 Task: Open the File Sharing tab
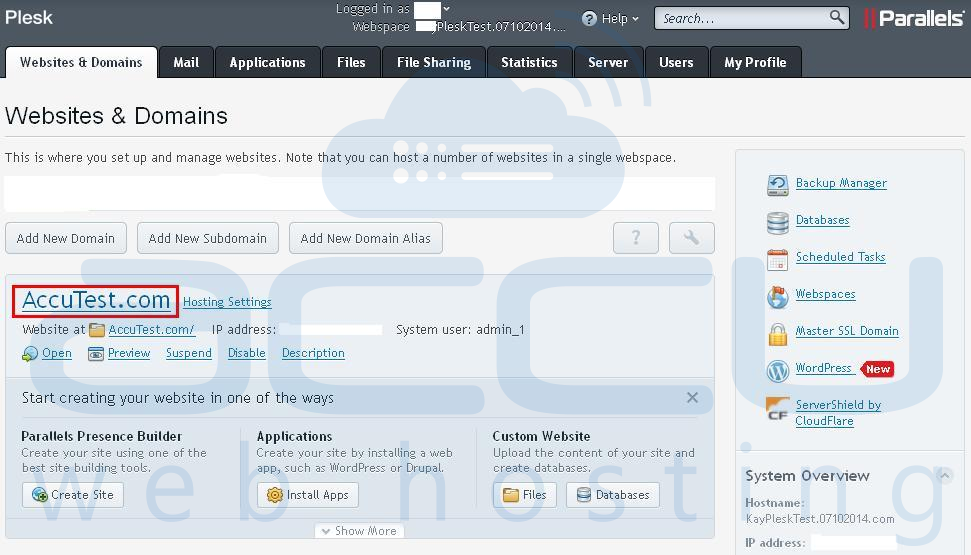(x=433, y=62)
